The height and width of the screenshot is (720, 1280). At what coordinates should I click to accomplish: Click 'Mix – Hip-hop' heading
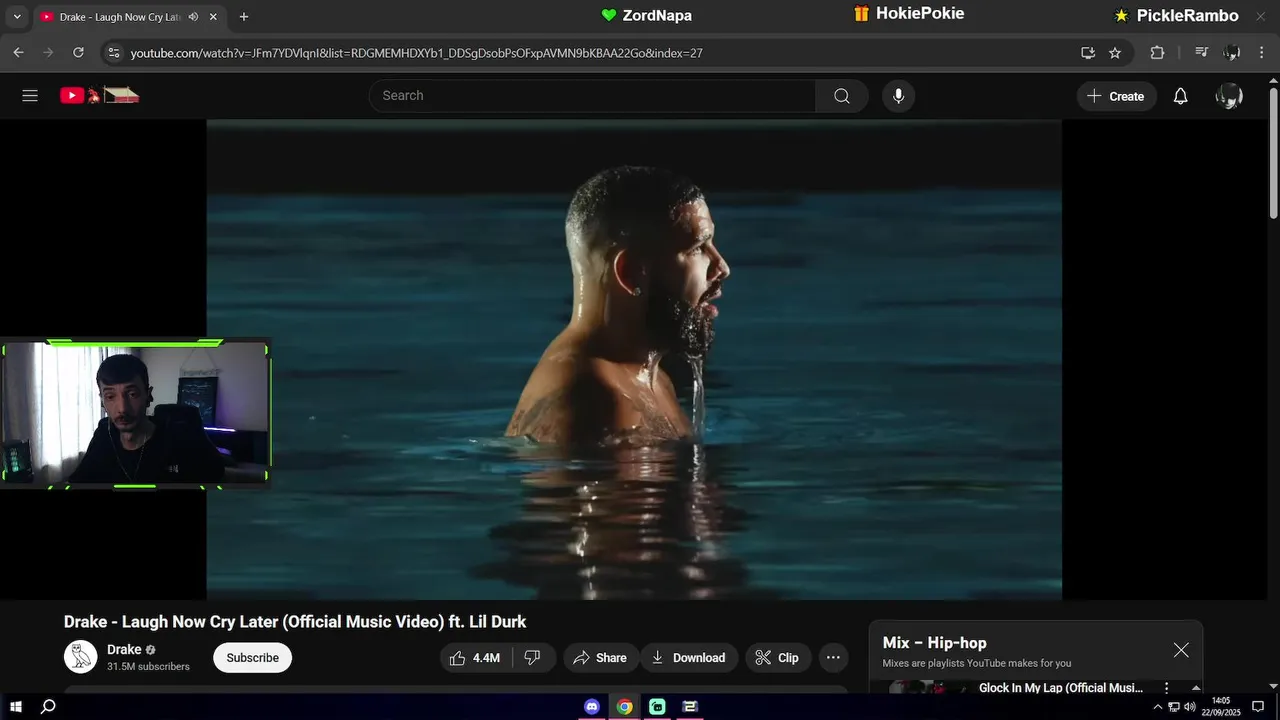click(934, 643)
